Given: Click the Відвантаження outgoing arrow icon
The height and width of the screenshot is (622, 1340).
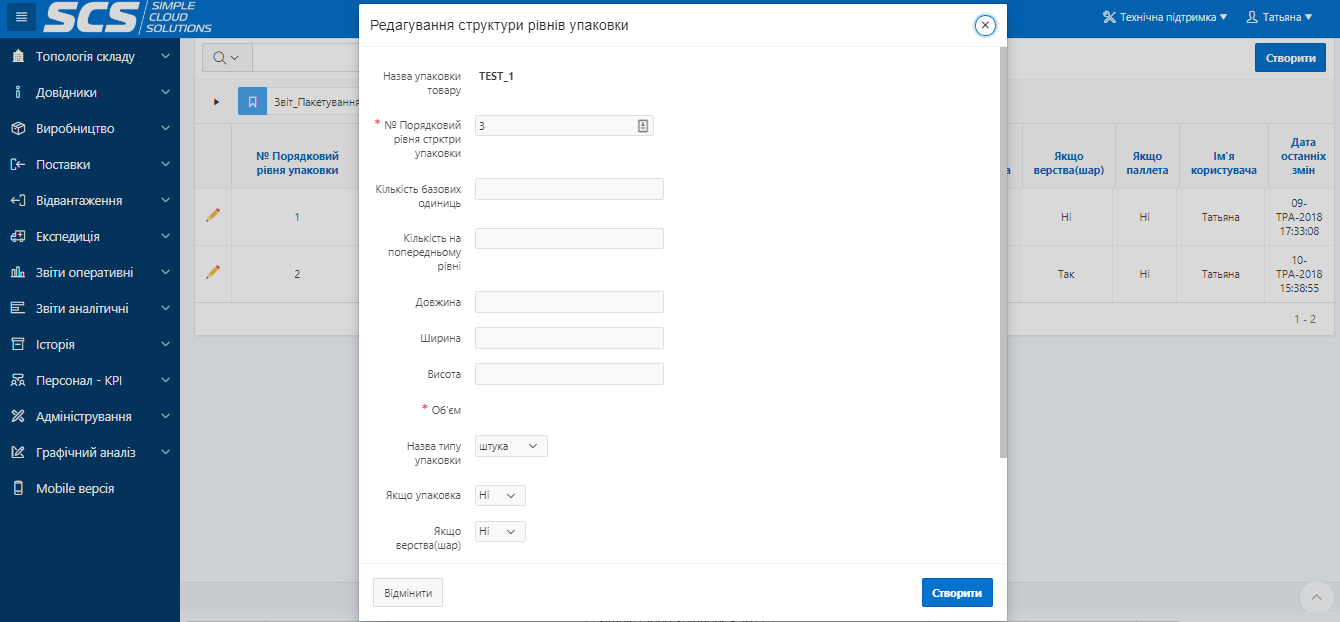Looking at the screenshot, I should pyautogui.click(x=18, y=201).
